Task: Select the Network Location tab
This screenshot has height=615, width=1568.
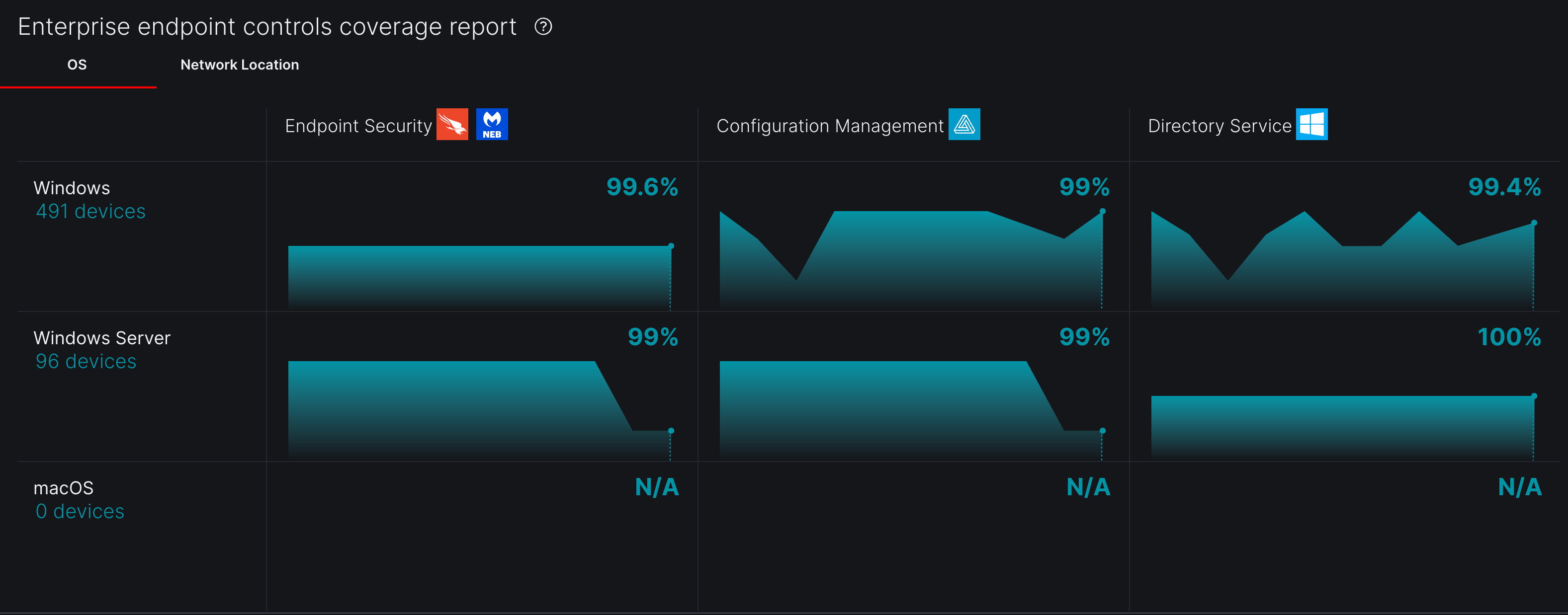Action: (x=239, y=64)
